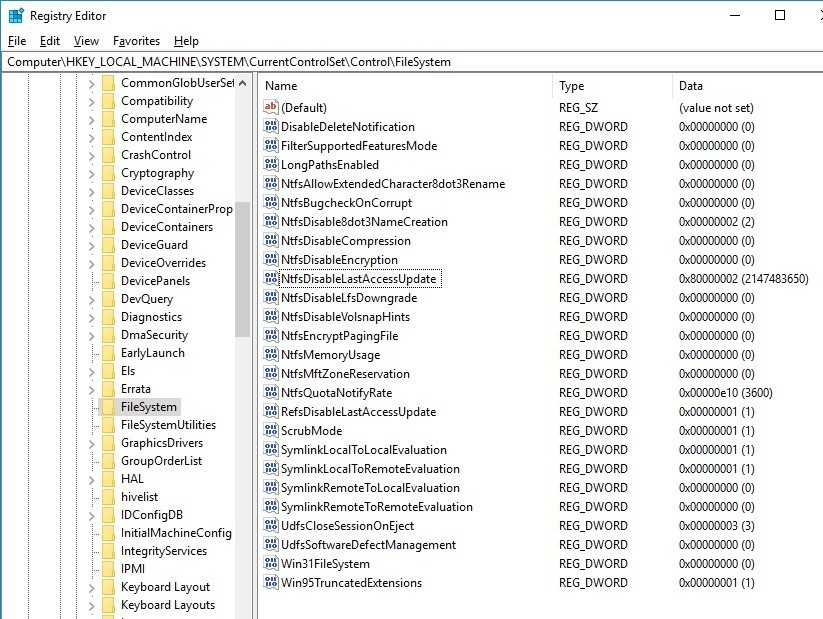The width and height of the screenshot is (823, 619).
Task: Minimize the Registry Editor window
Action: coord(735,15)
